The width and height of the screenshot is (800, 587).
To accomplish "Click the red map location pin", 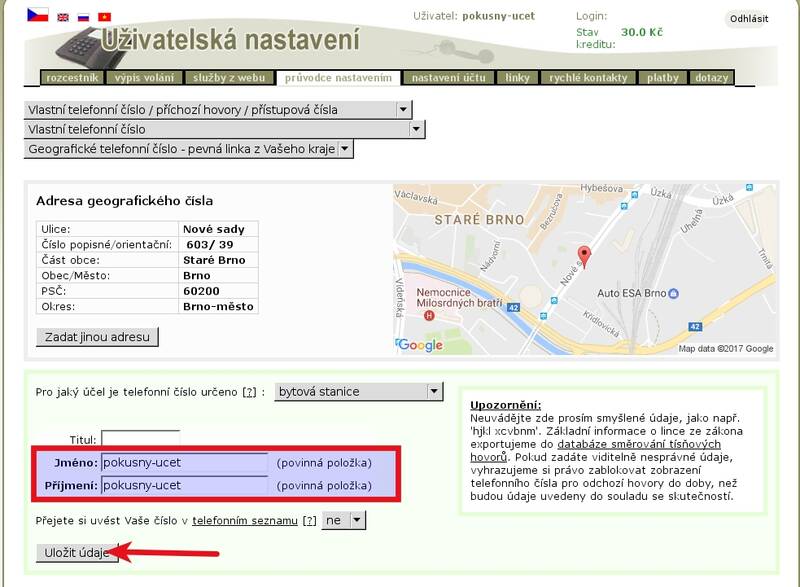I will tap(585, 257).
